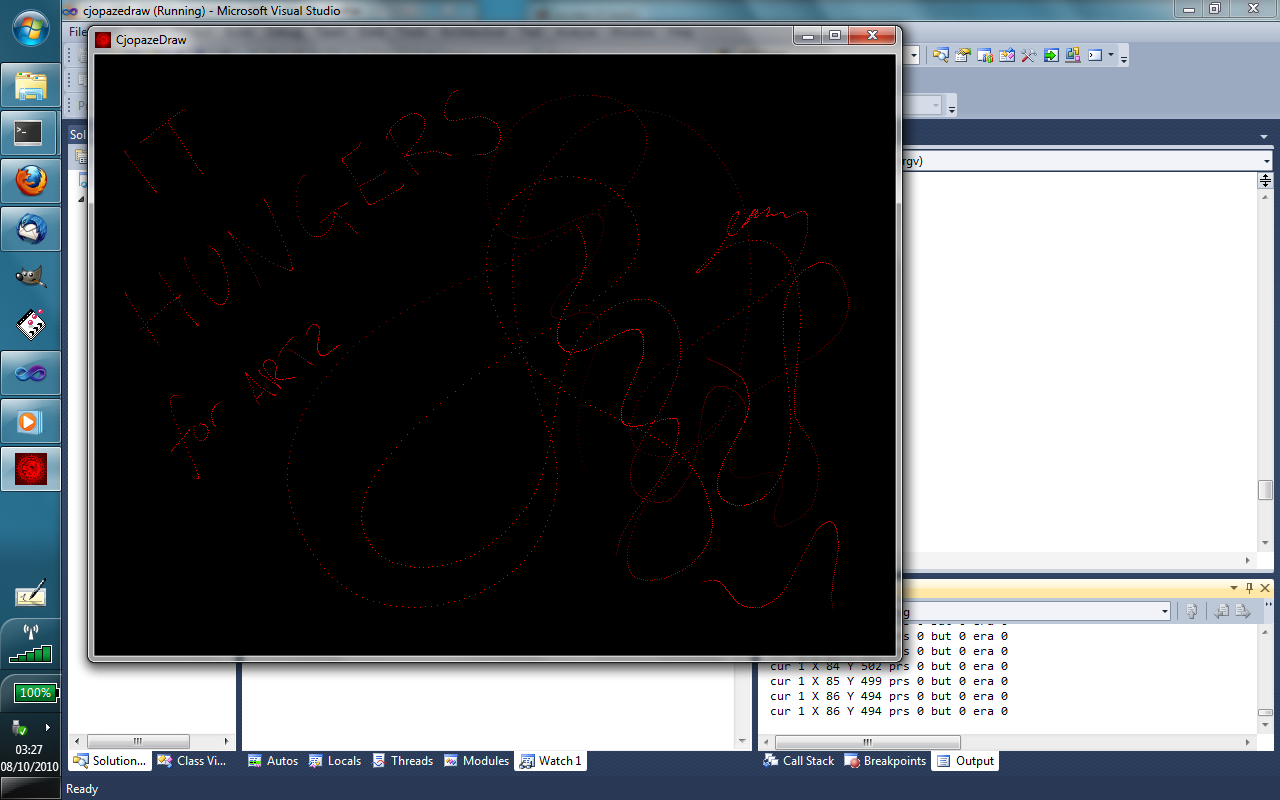Expand the toolbar options overflow arrow
The image size is (1280, 800).
pyautogui.click(x=1124, y=59)
